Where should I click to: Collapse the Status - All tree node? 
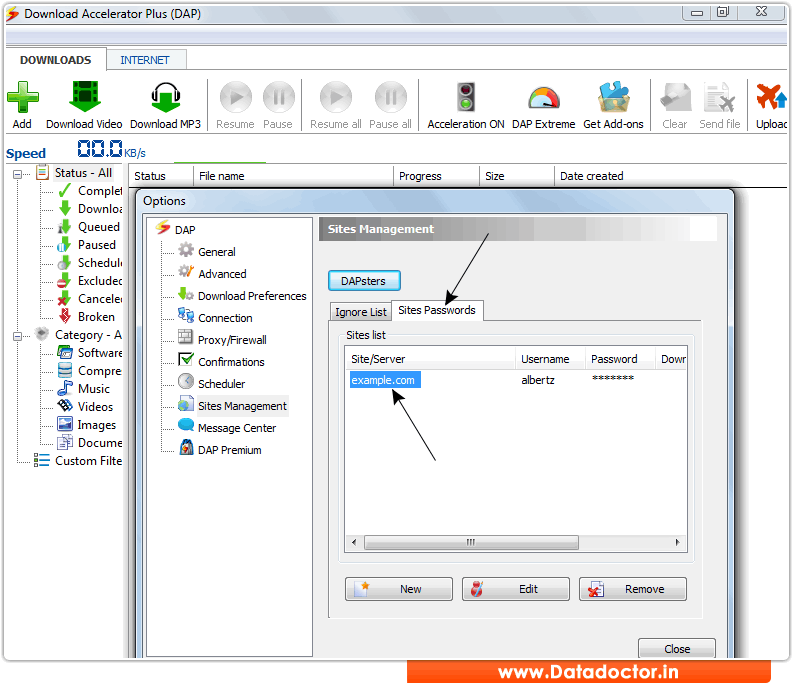click(x=17, y=174)
